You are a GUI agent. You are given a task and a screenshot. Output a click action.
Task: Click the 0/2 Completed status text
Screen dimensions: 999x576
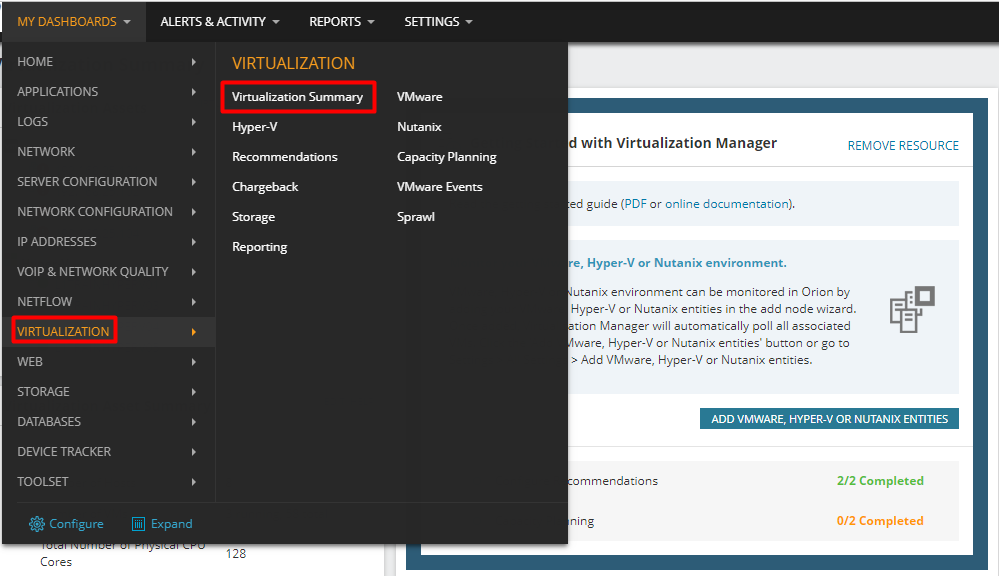(880, 521)
